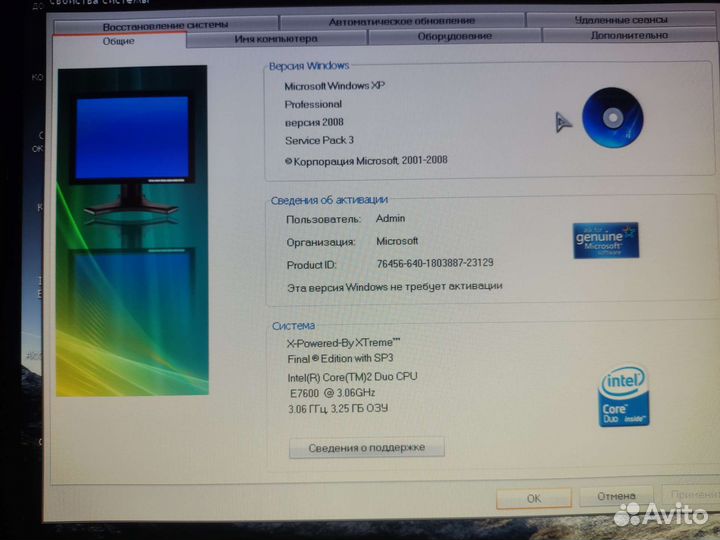Click the Система group heading
This screenshot has width=720, height=540.
[293, 326]
